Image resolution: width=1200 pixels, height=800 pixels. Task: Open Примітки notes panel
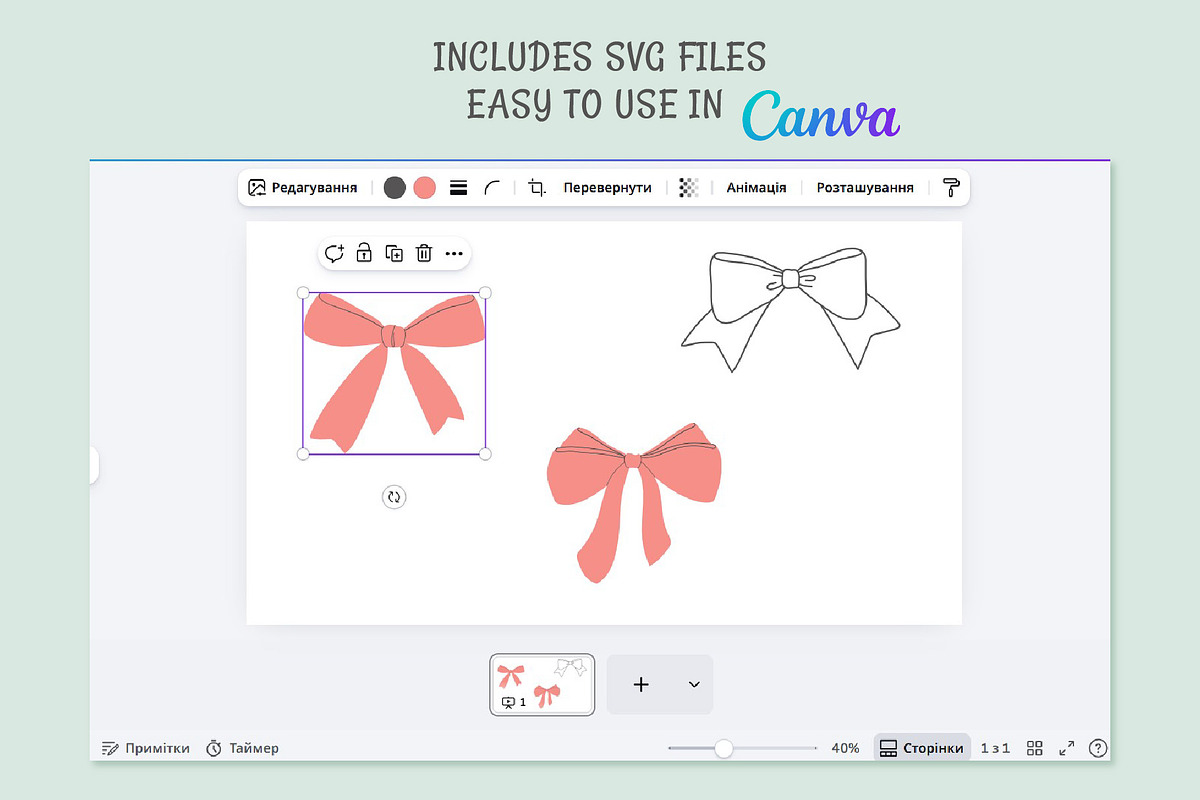(x=146, y=748)
